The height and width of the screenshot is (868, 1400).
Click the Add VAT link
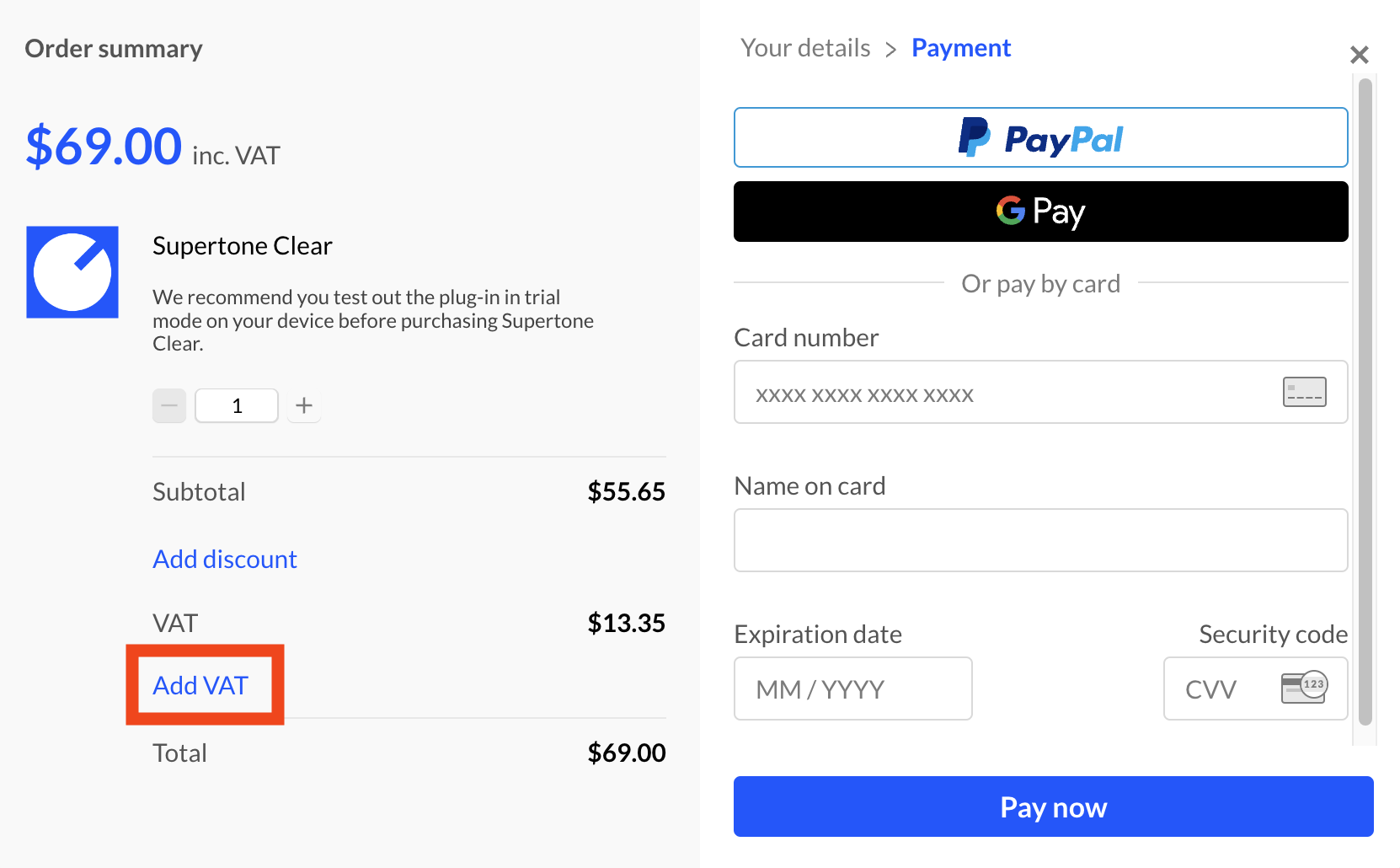tap(200, 686)
